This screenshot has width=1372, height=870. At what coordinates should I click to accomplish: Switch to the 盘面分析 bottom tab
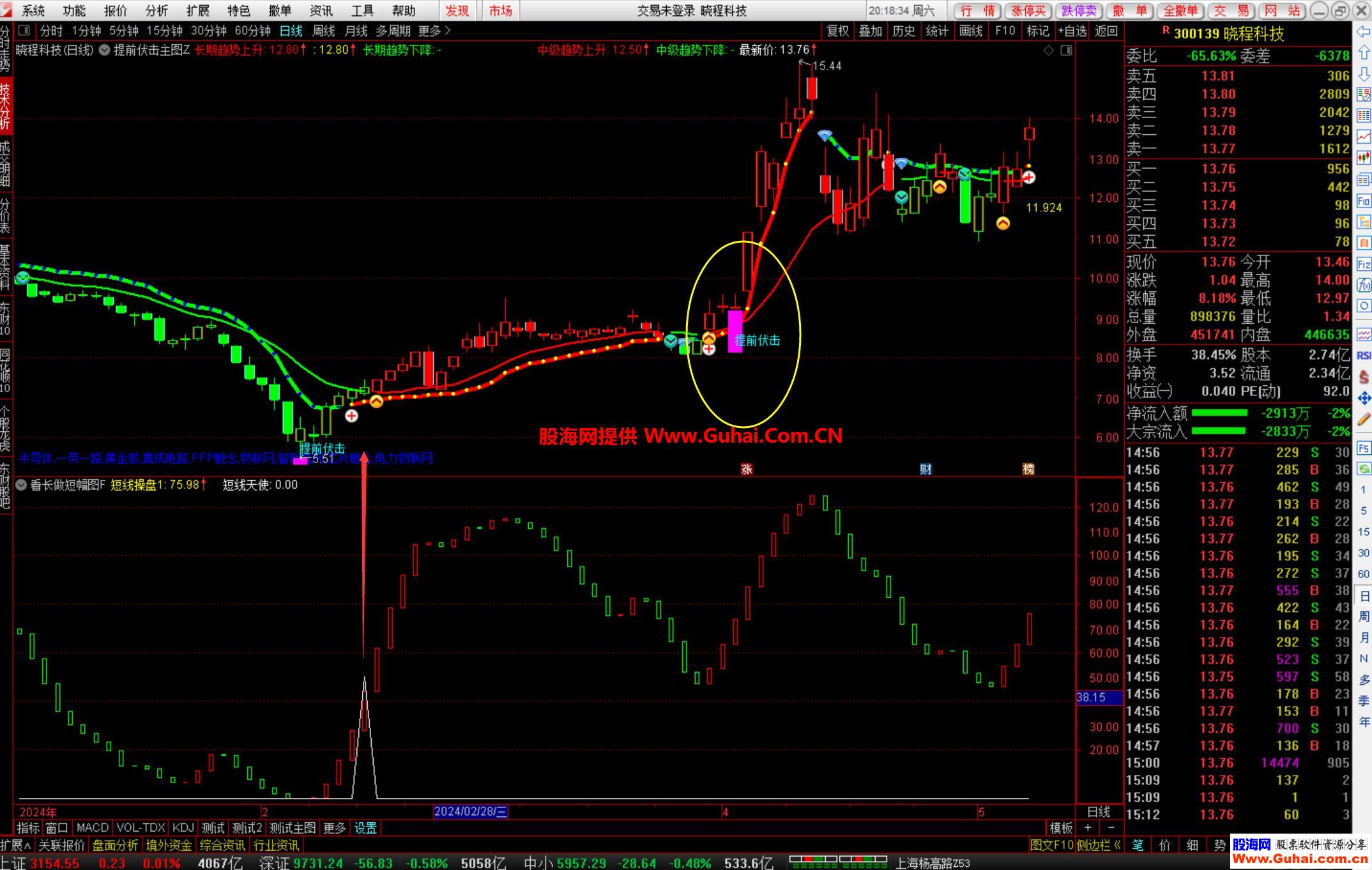pos(115,845)
